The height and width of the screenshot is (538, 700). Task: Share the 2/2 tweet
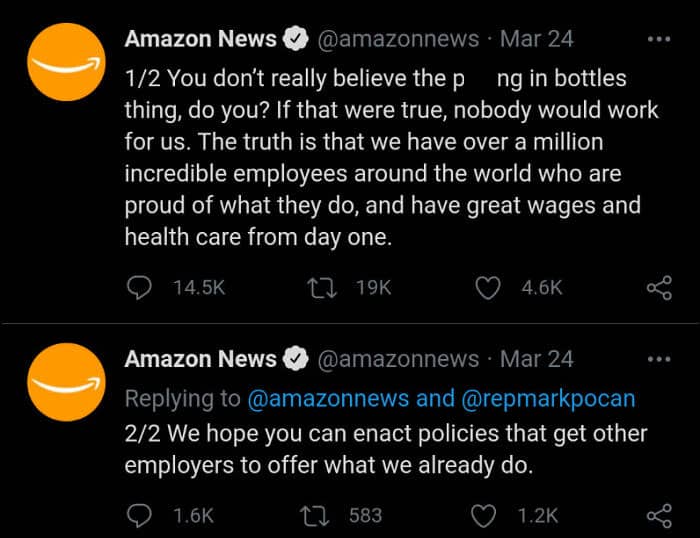[659, 515]
